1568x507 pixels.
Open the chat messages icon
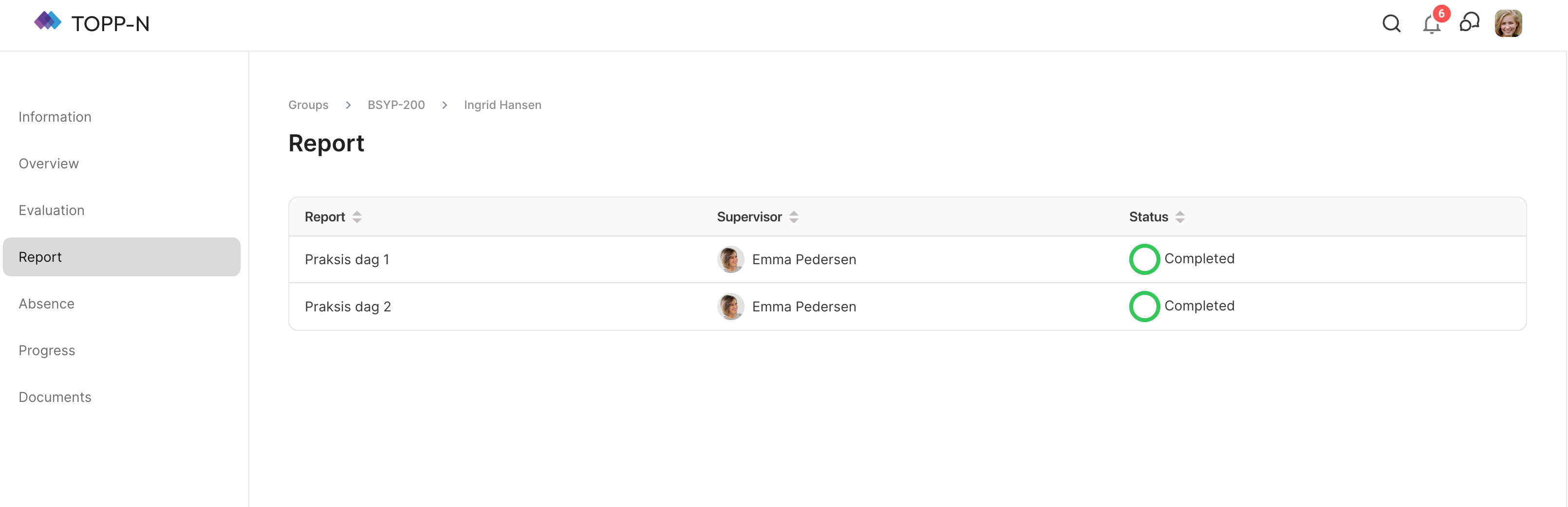(x=1470, y=24)
